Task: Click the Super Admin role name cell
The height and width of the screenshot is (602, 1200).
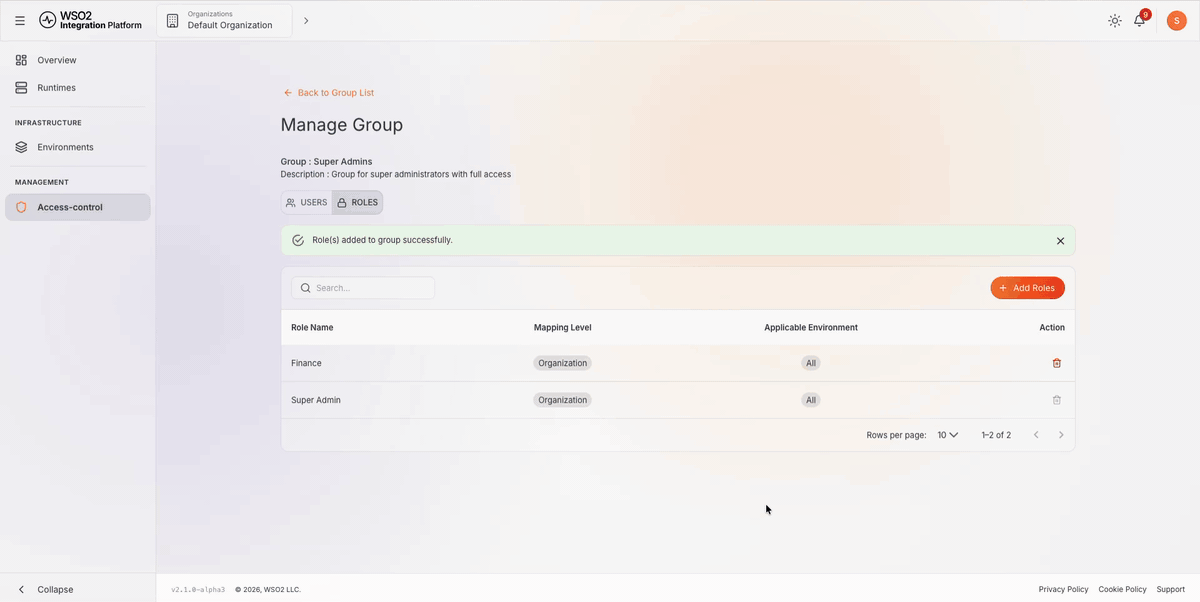Action: [x=316, y=400]
